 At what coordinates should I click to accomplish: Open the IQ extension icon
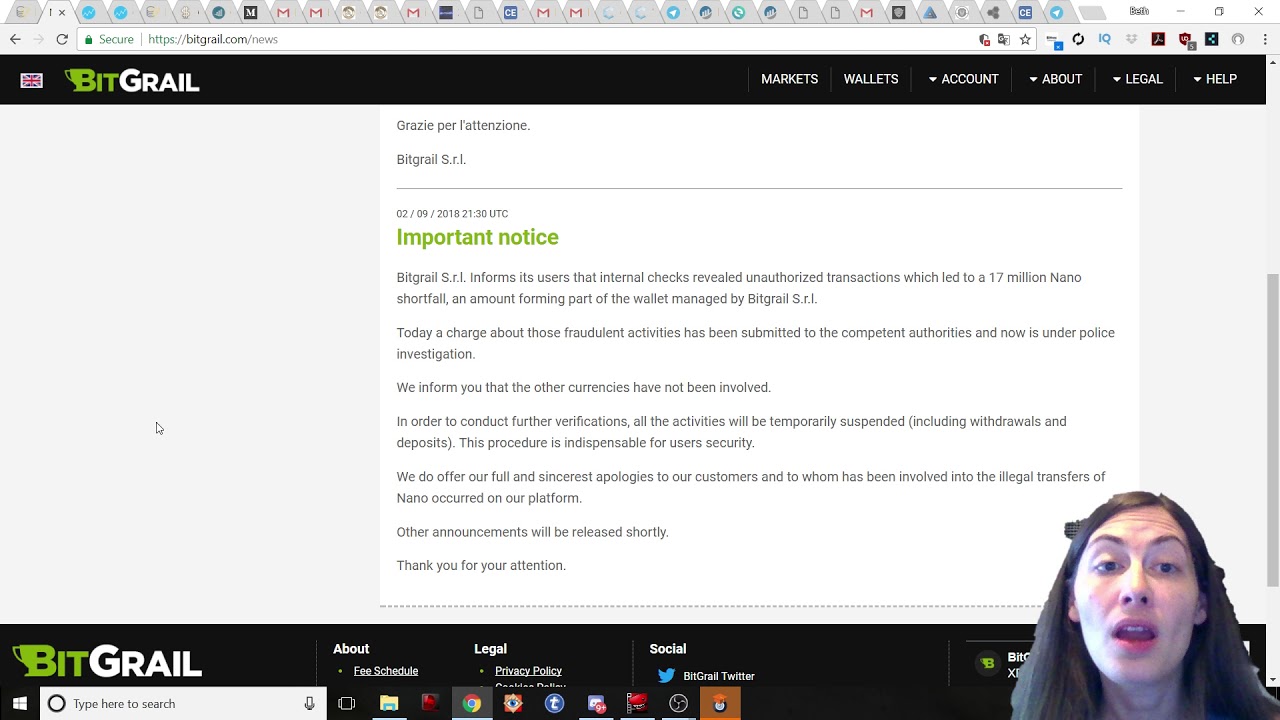pos(1105,39)
